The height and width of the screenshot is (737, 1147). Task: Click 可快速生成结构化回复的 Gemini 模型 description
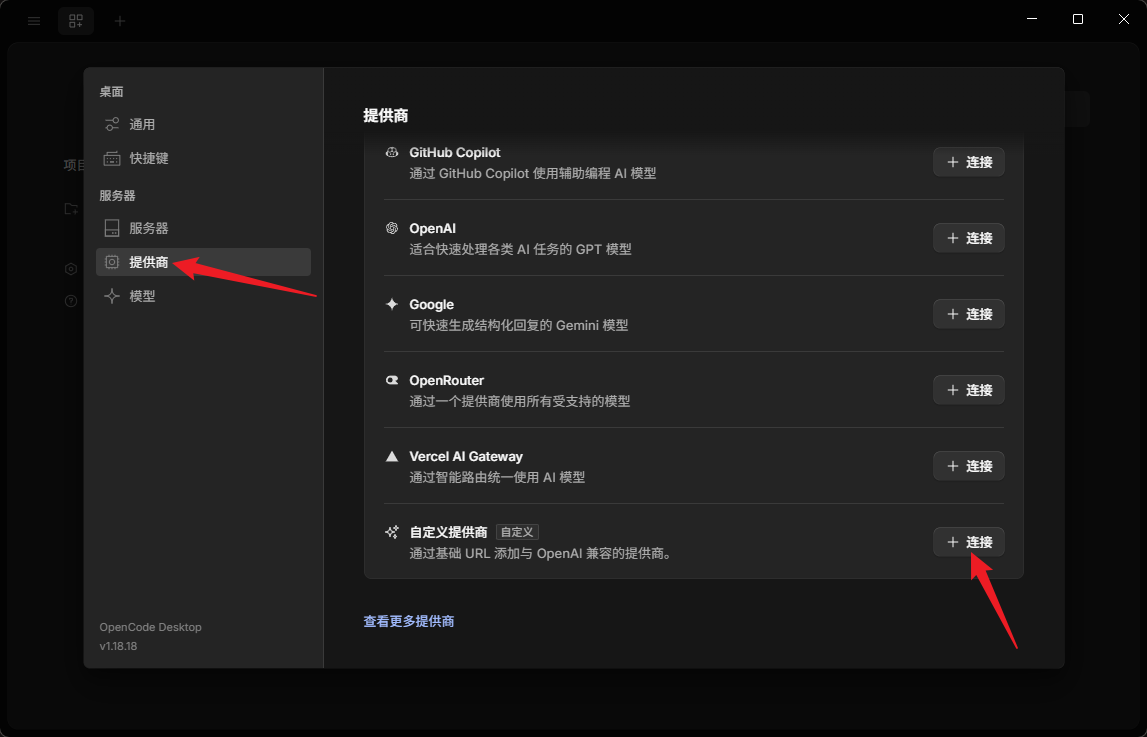(x=519, y=325)
